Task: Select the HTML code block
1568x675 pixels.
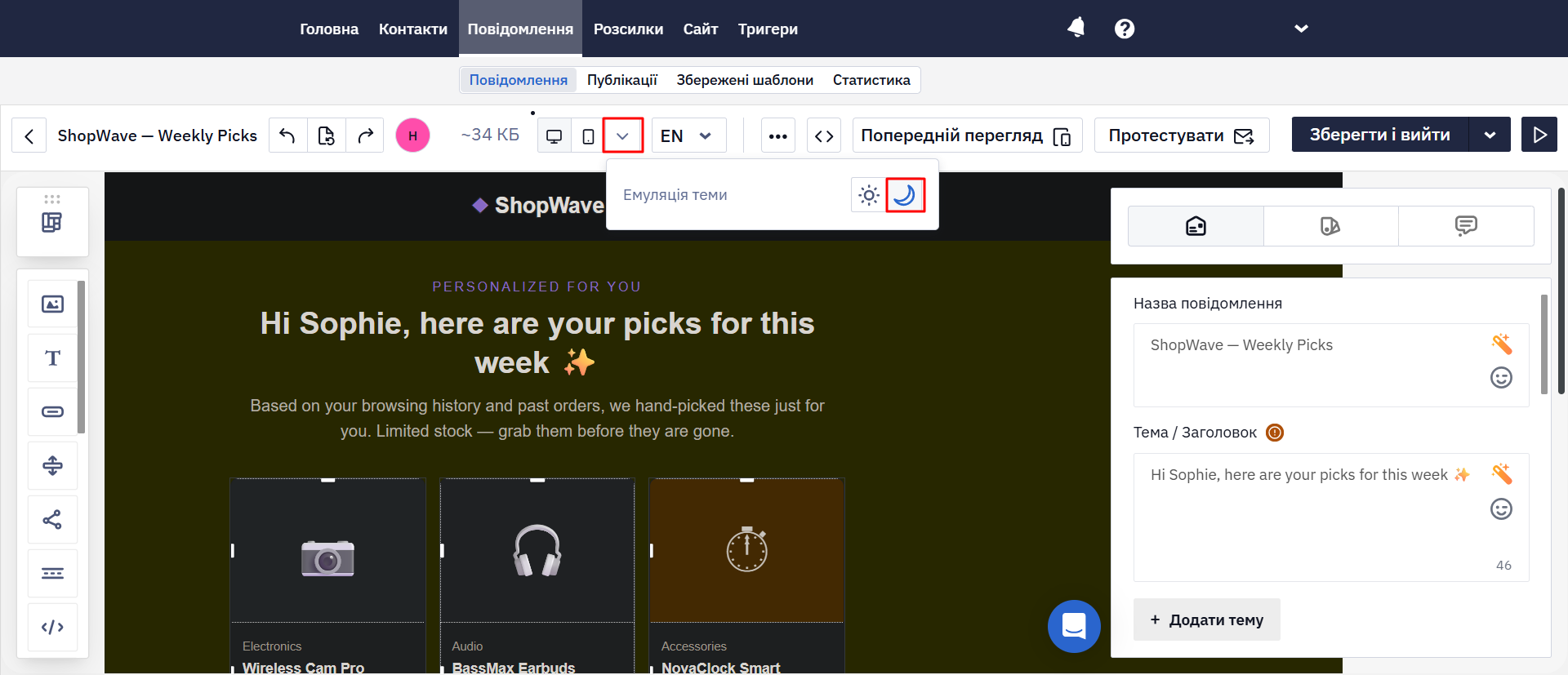Action: click(x=52, y=627)
